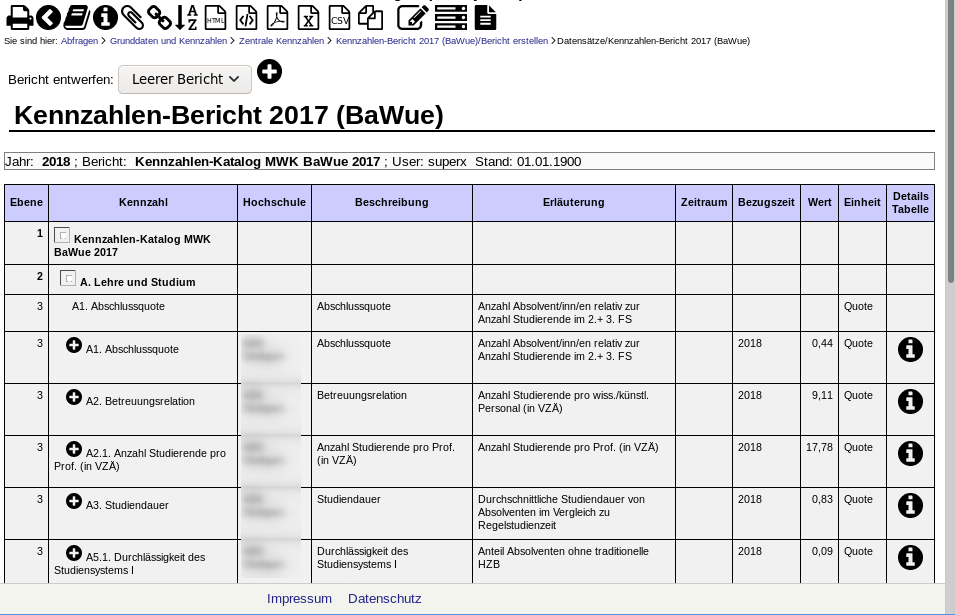
Task: Open the Leerer Bericht dropdown
Action: pos(185,79)
